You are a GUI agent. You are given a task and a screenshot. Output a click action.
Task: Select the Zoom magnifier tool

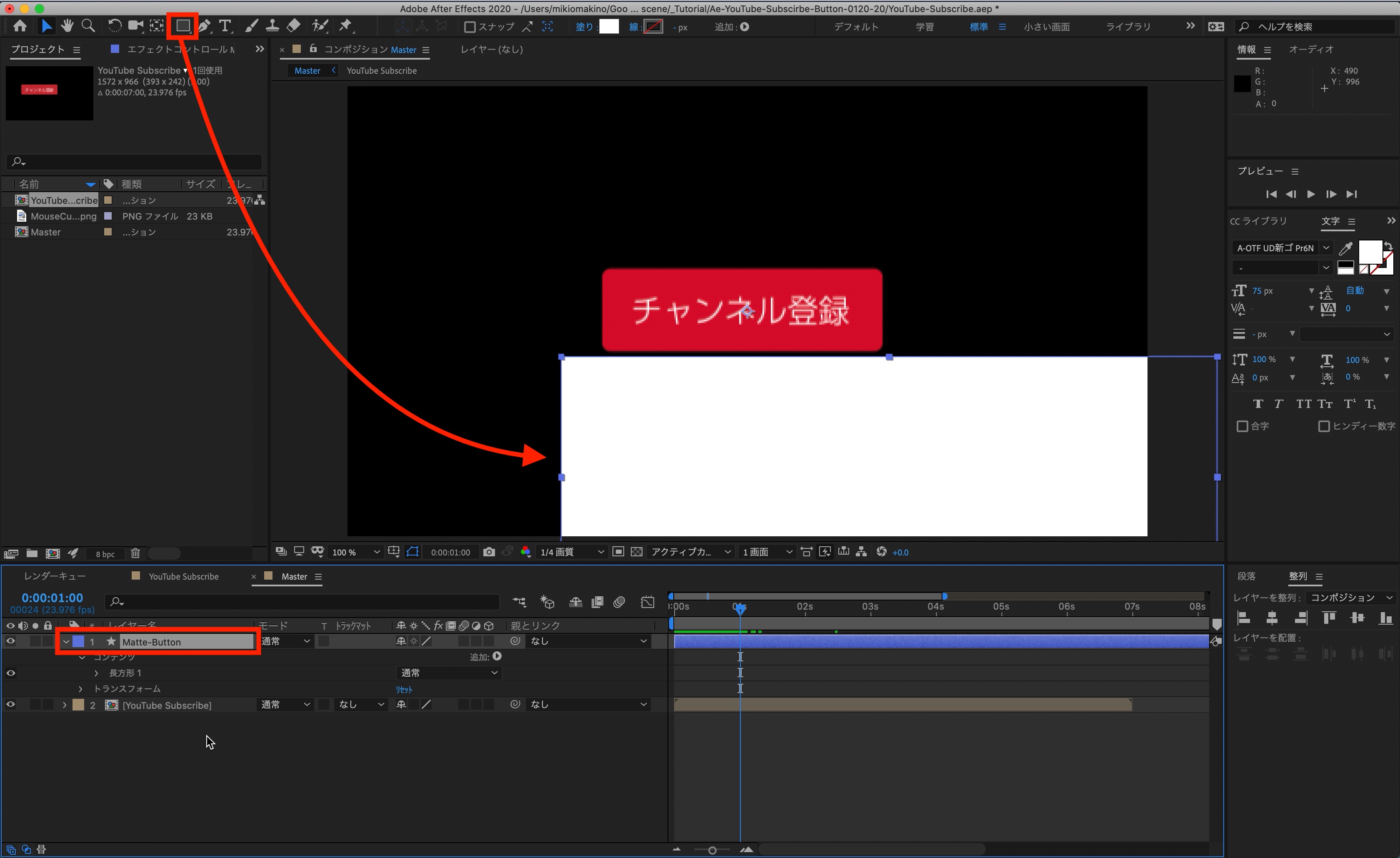point(88,25)
